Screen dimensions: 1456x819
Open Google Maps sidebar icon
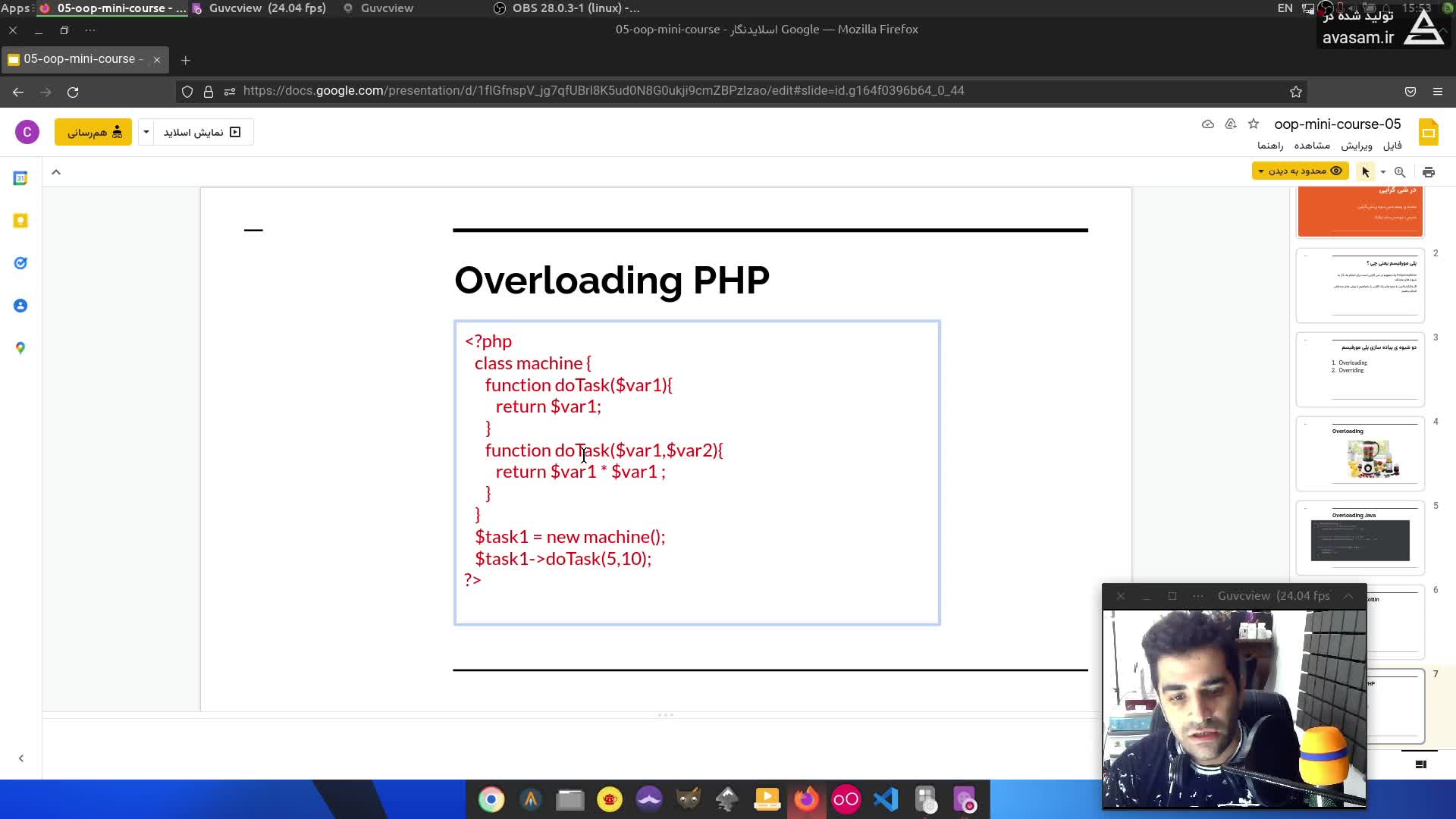coord(20,348)
